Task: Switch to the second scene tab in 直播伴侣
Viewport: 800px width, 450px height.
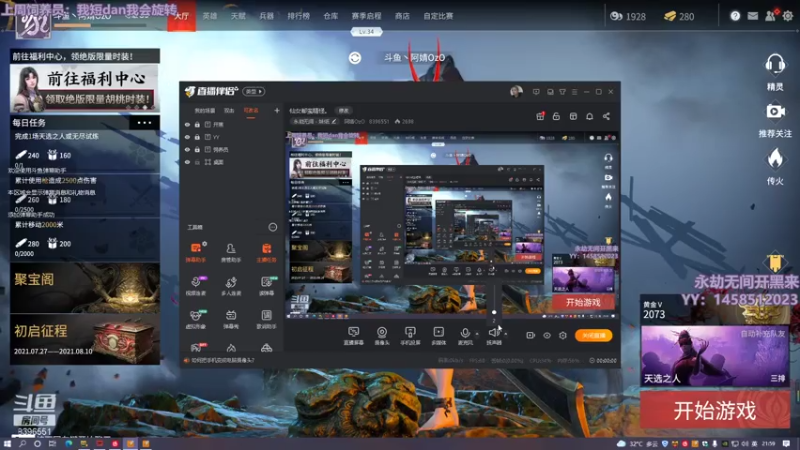Action: tap(229, 110)
